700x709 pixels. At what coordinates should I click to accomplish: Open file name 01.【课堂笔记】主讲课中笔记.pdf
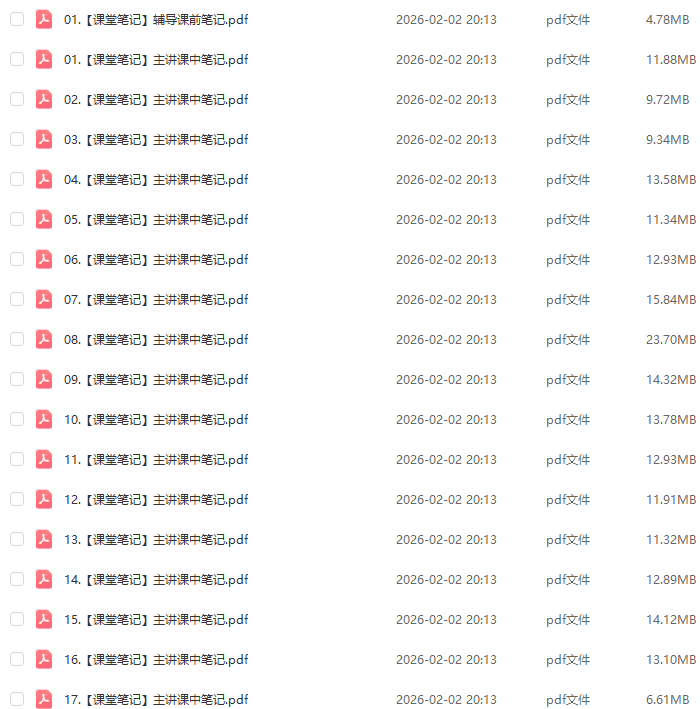156,60
